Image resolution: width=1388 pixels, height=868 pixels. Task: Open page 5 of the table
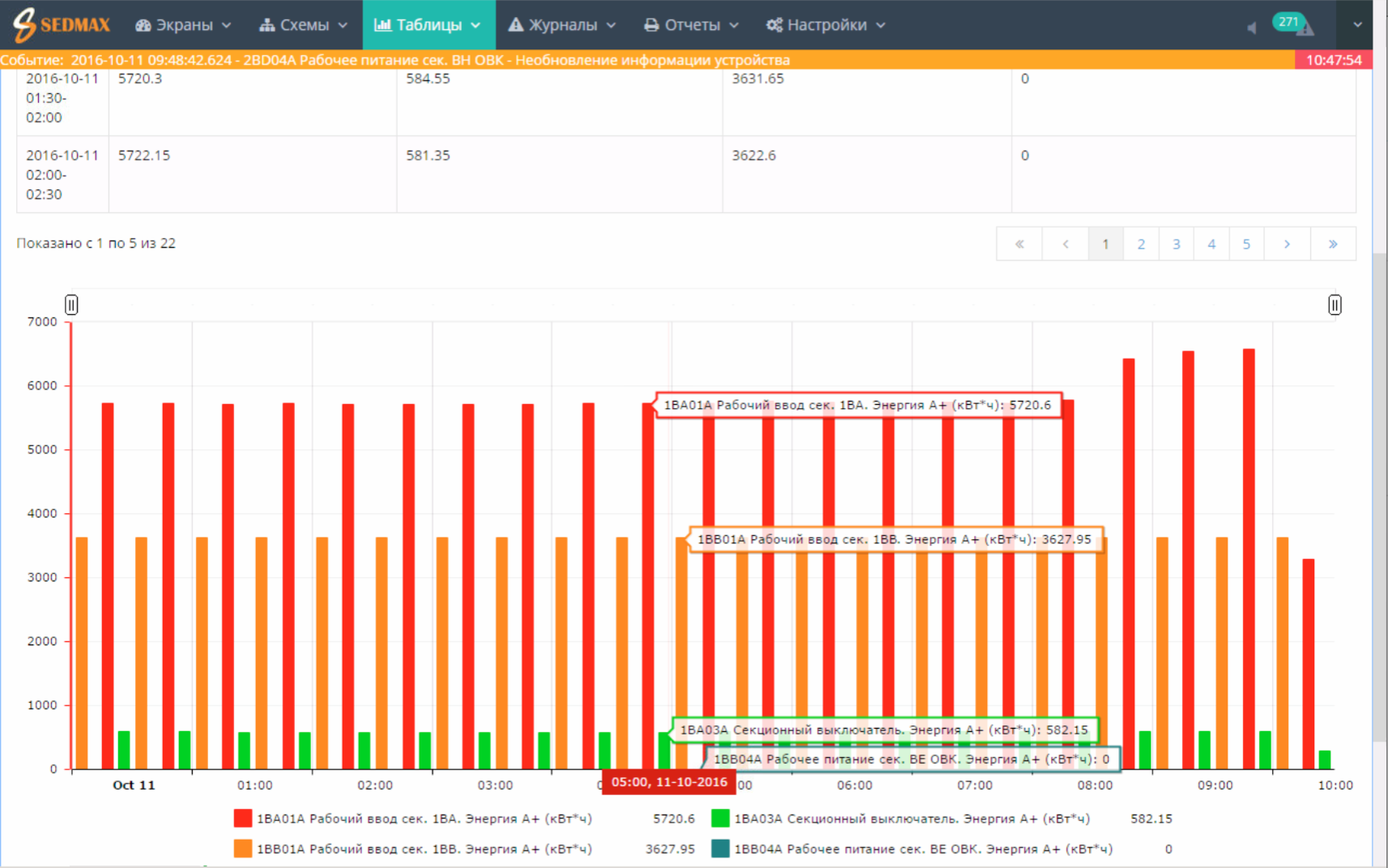tap(1246, 244)
